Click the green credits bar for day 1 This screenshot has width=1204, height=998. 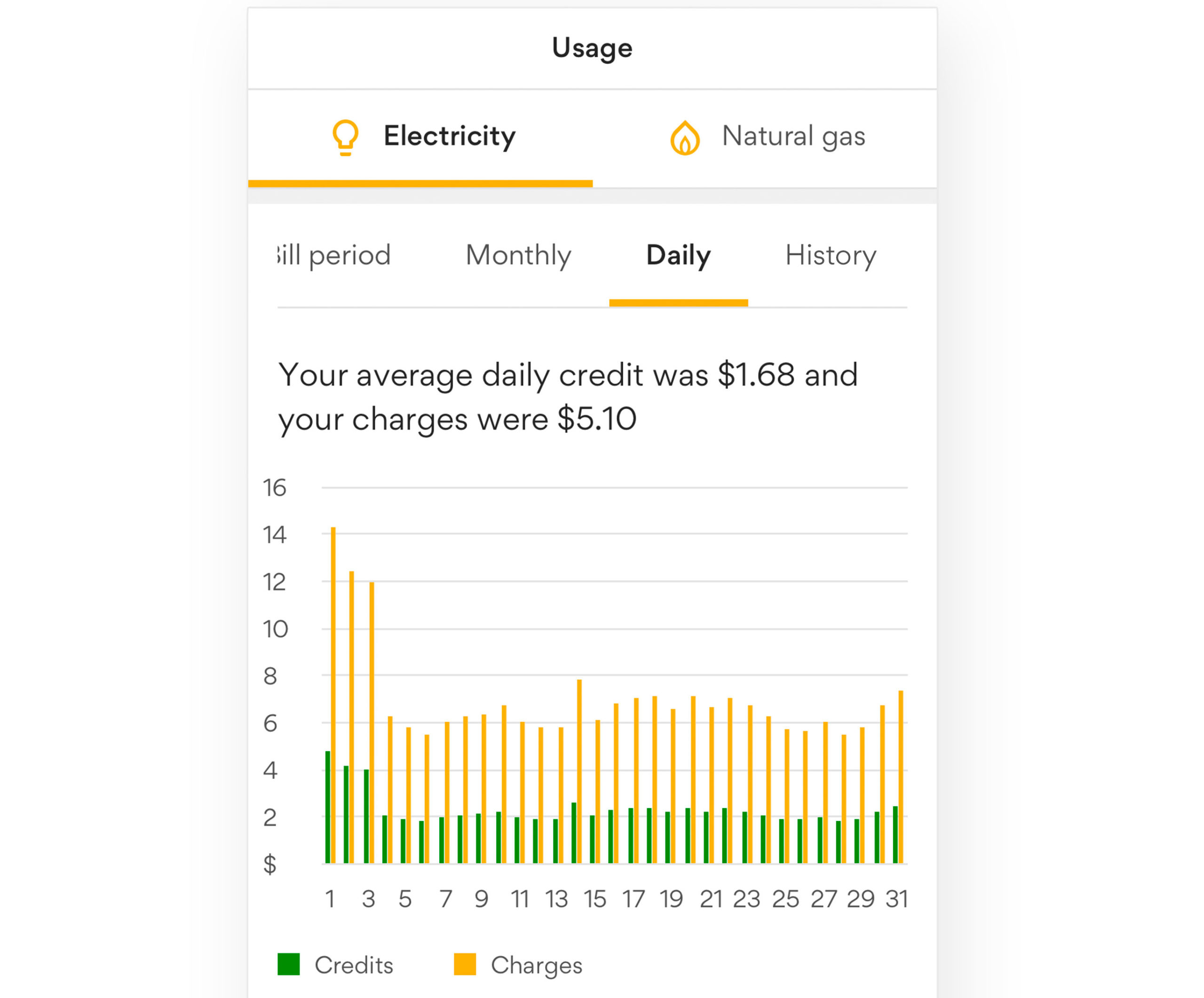(x=328, y=807)
